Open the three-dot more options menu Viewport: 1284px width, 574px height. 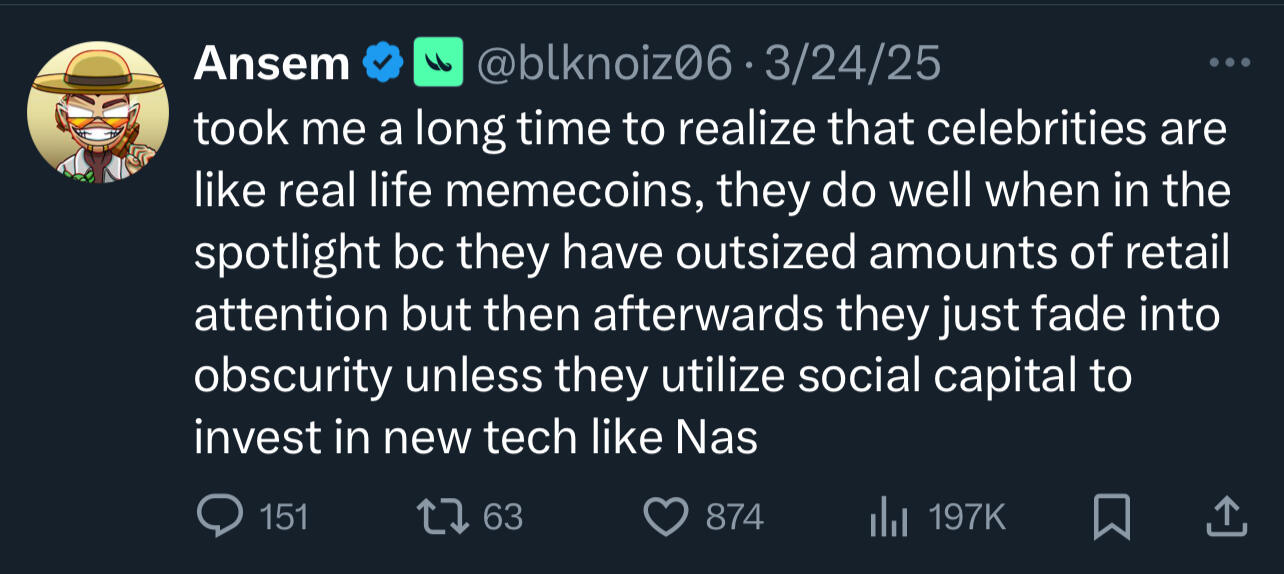(x=1229, y=64)
